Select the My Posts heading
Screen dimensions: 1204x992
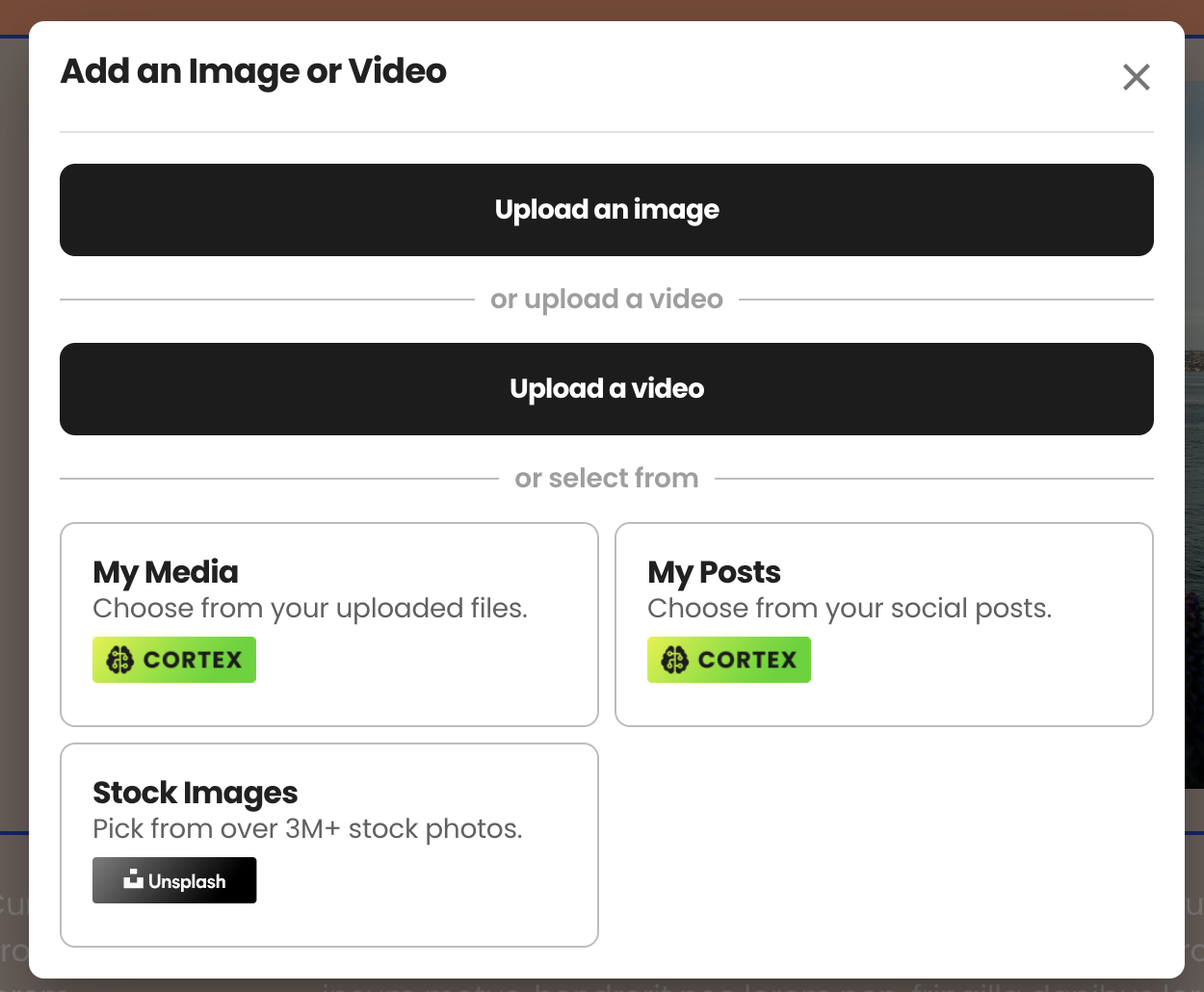coord(714,572)
